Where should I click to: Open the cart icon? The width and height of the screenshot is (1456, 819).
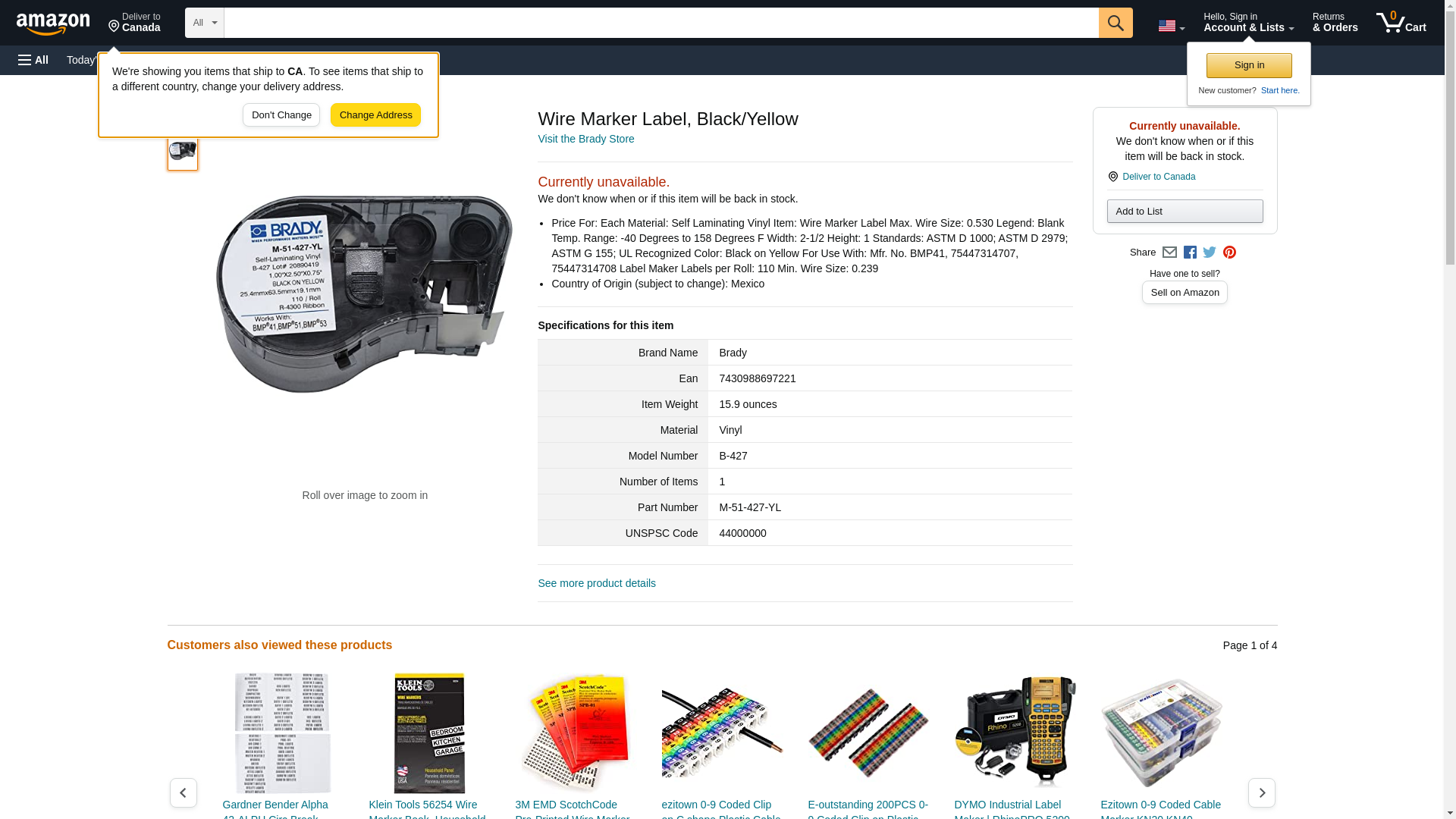click(x=1401, y=23)
